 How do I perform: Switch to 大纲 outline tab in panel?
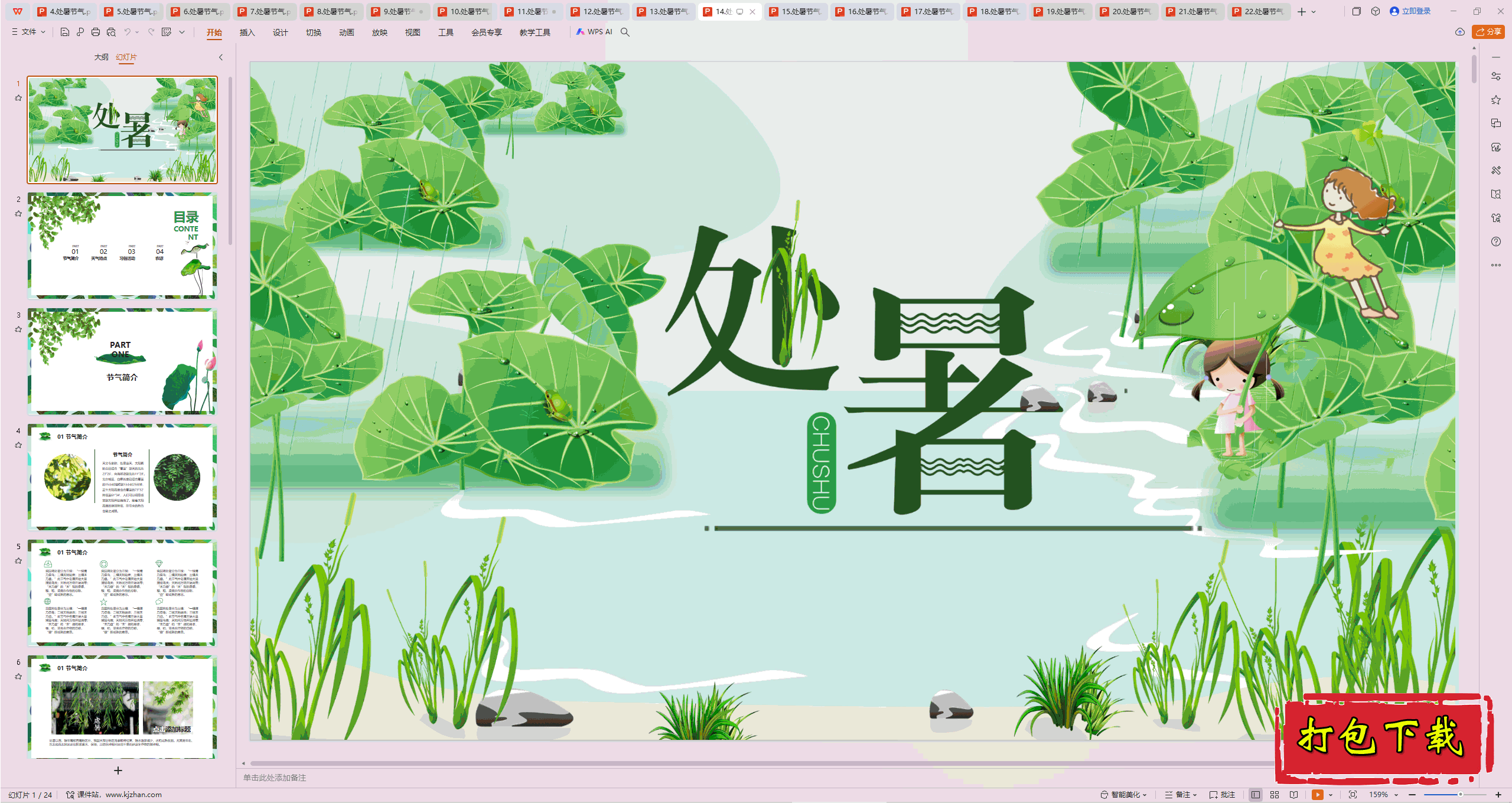point(101,57)
